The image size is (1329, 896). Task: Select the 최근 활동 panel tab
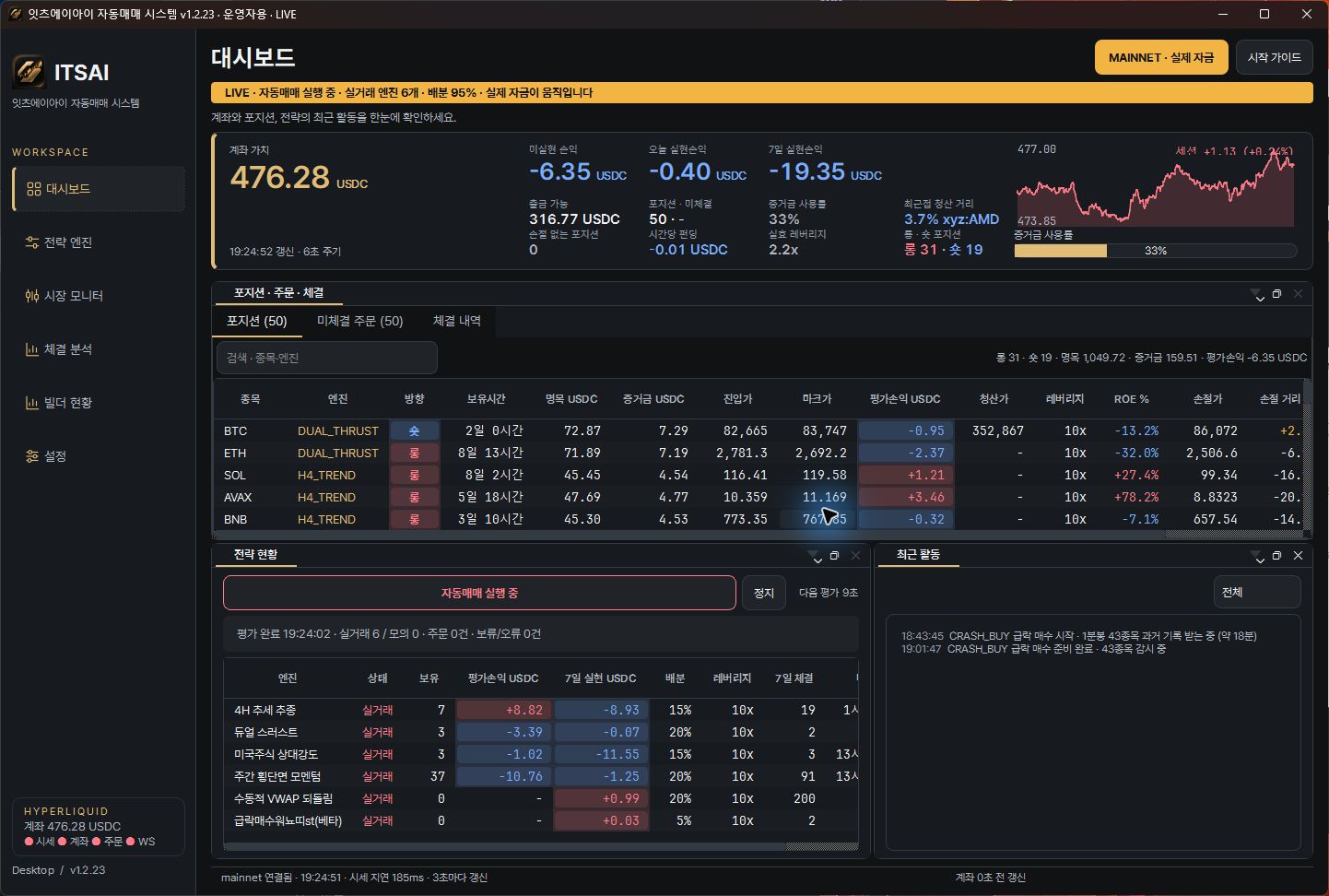click(918, 555)
